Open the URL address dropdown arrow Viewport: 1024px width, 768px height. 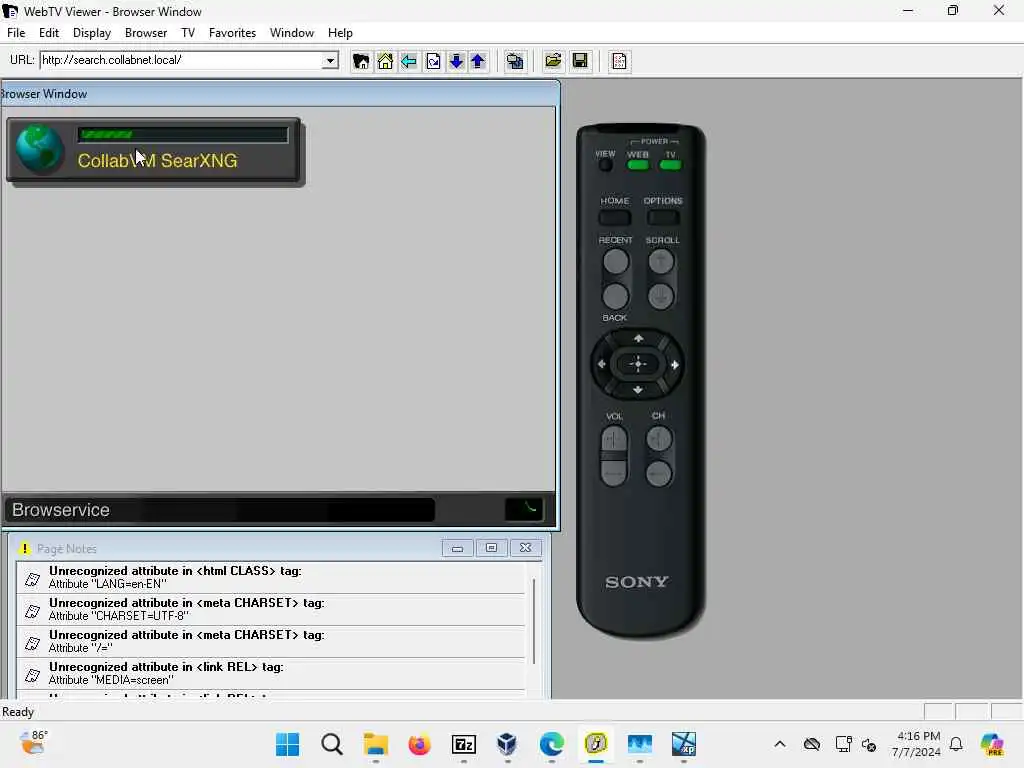[330, 60]
